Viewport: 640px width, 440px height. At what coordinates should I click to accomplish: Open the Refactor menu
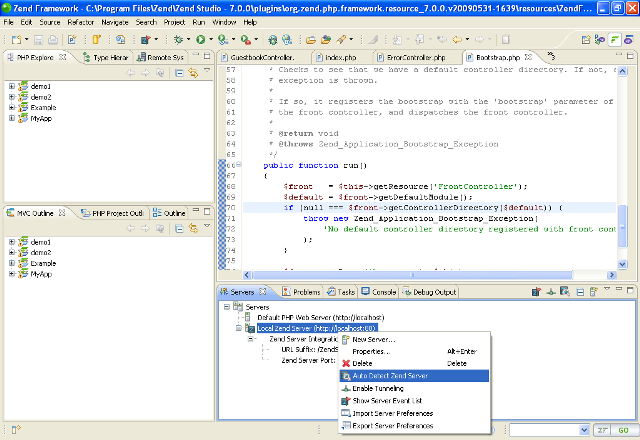point(80,22)
